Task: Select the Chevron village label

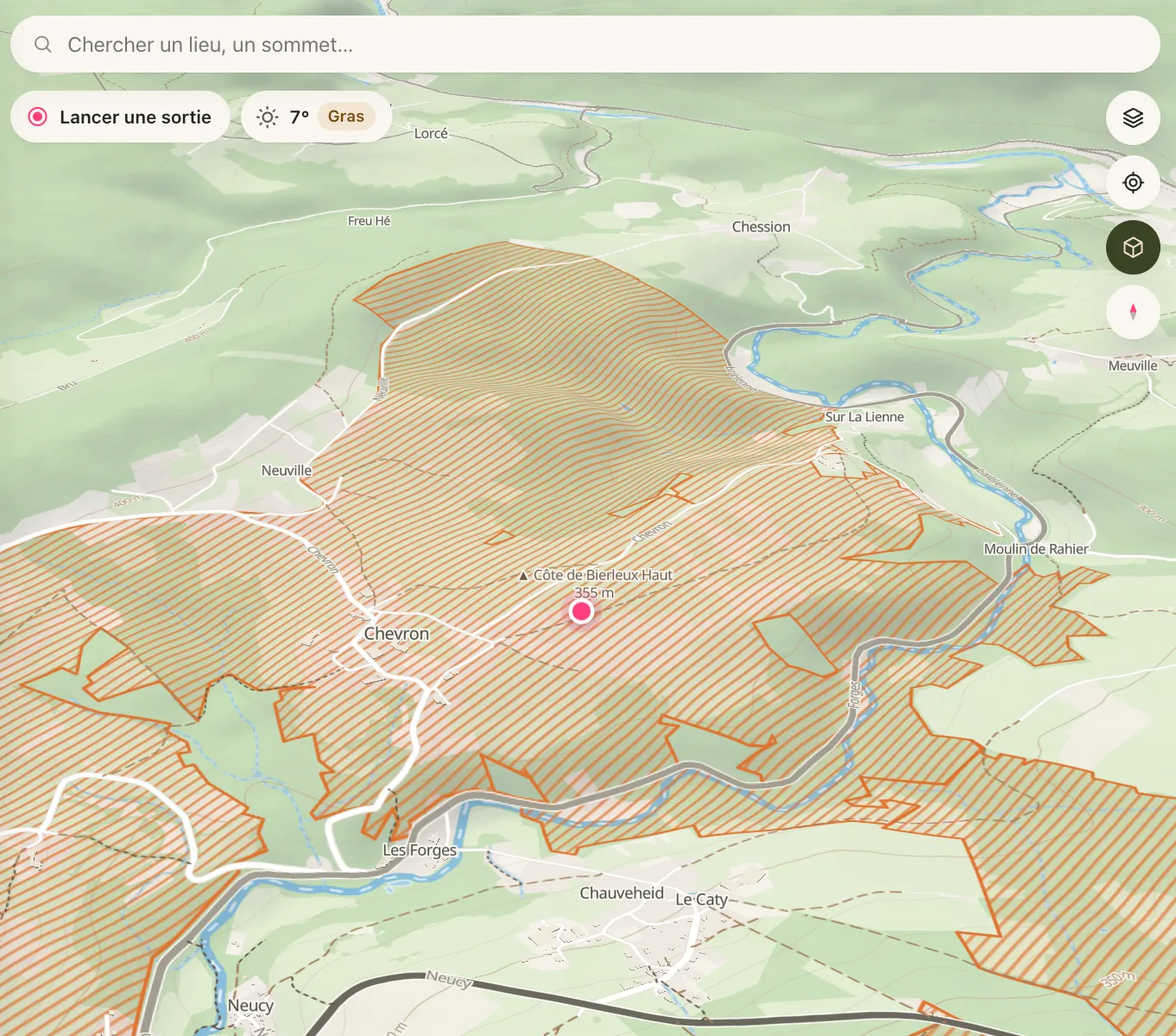Action: pyautogui.click(x=396, y=634)
